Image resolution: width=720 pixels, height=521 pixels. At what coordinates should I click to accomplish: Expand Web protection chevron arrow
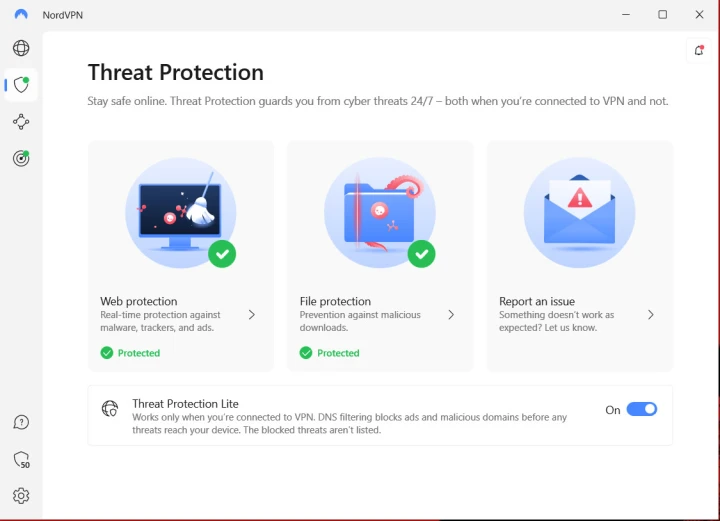coord(252,314)
